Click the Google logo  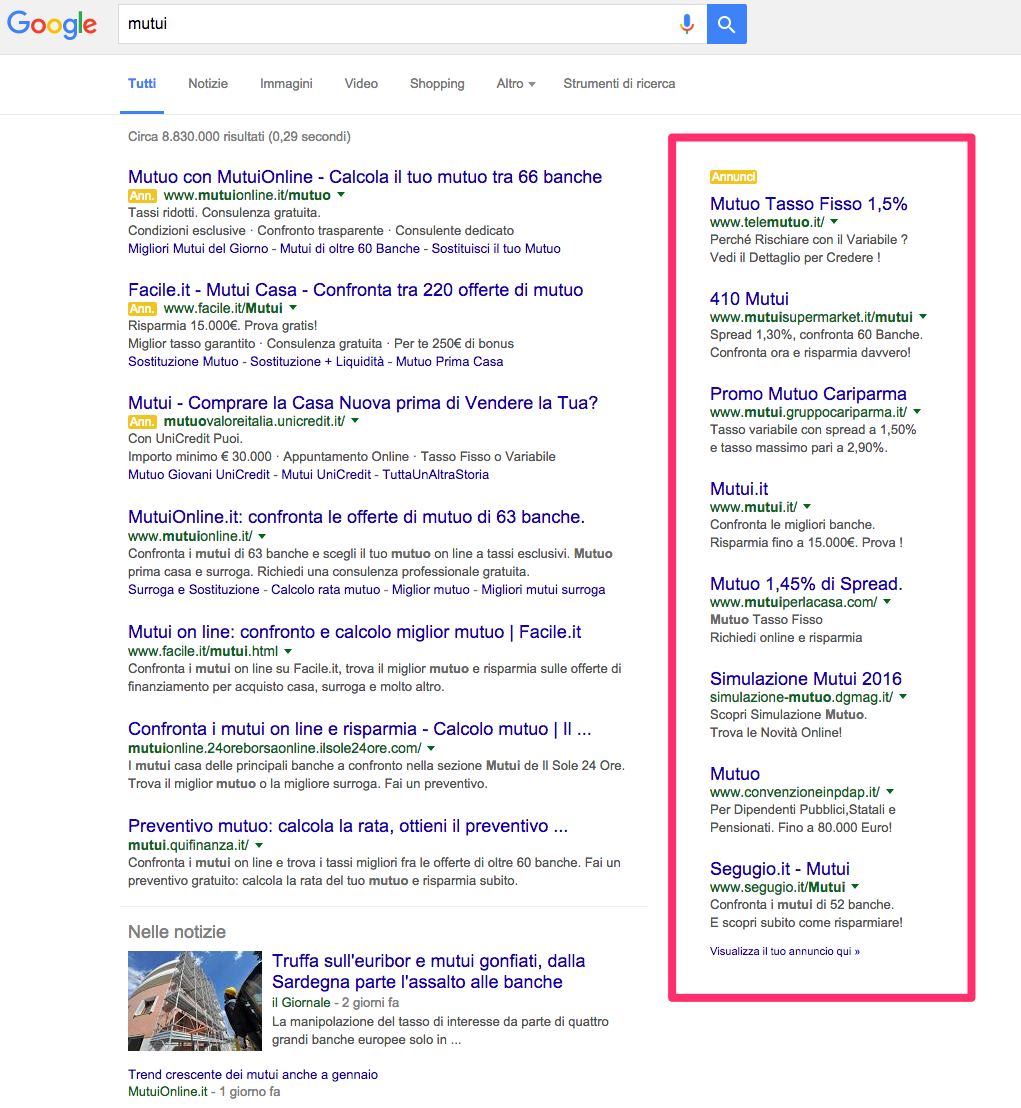pos(52,24)
